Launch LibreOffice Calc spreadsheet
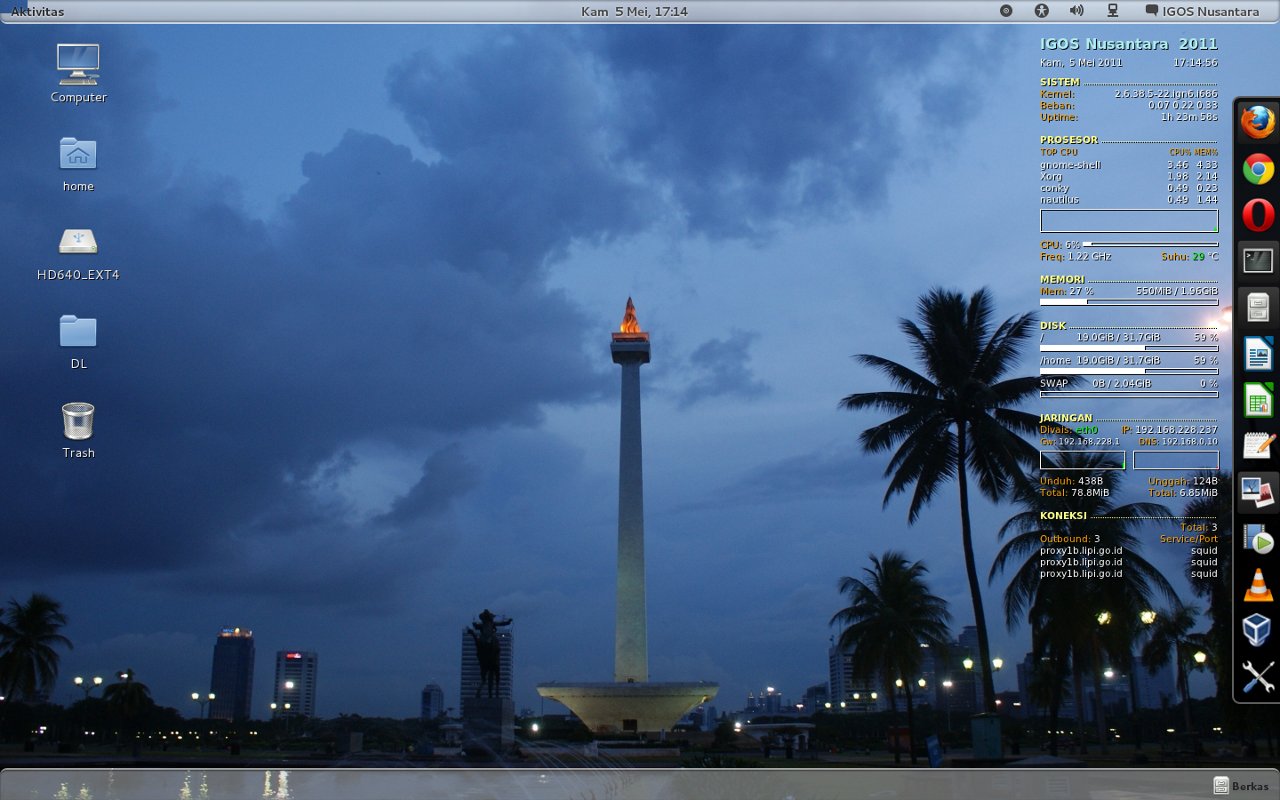Image resolution: width=1280 pixels, height=800 pixels. click(1258, 400)
